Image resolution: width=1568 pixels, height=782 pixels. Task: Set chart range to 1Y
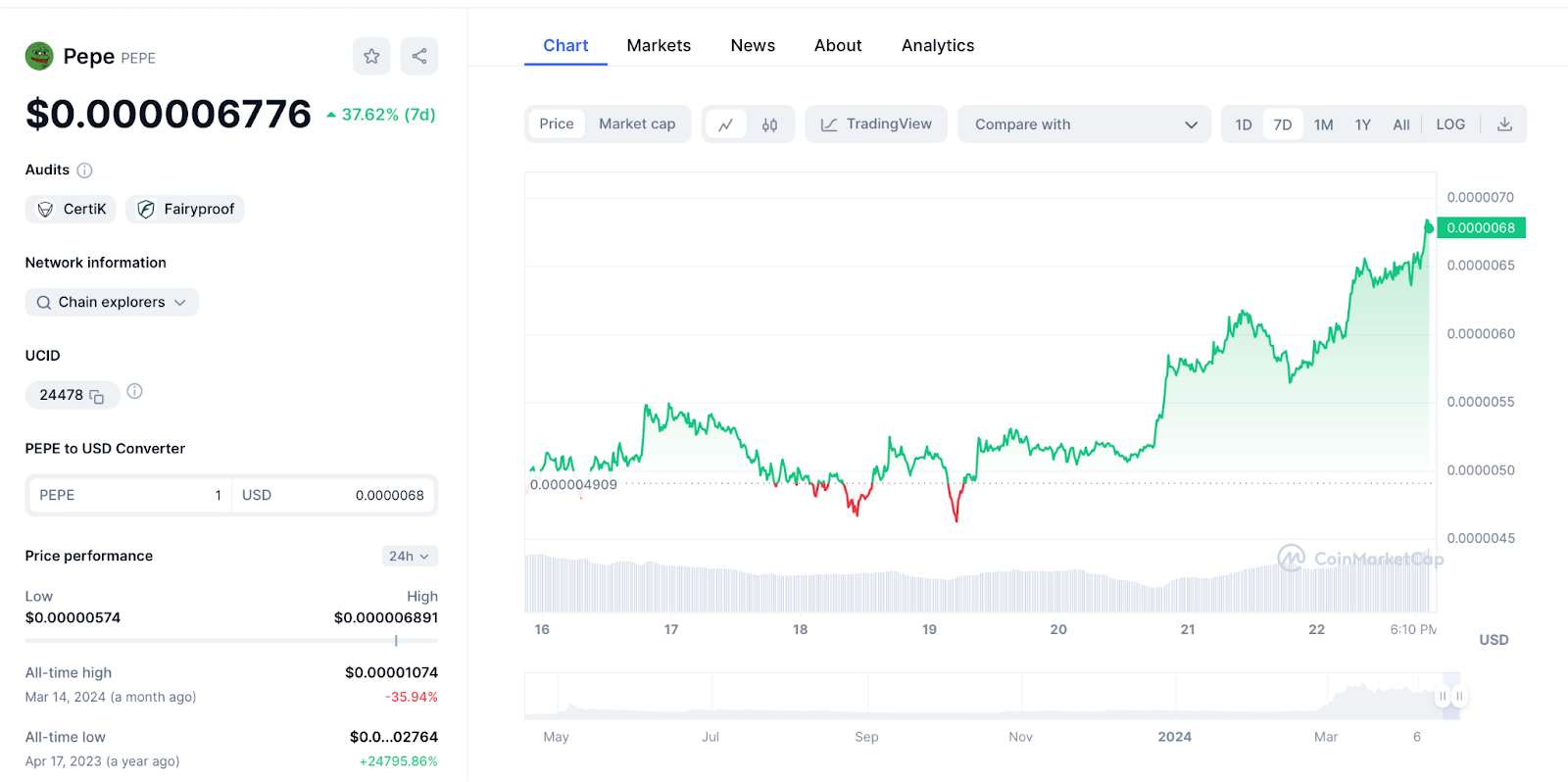click(x=1363, y=124)
